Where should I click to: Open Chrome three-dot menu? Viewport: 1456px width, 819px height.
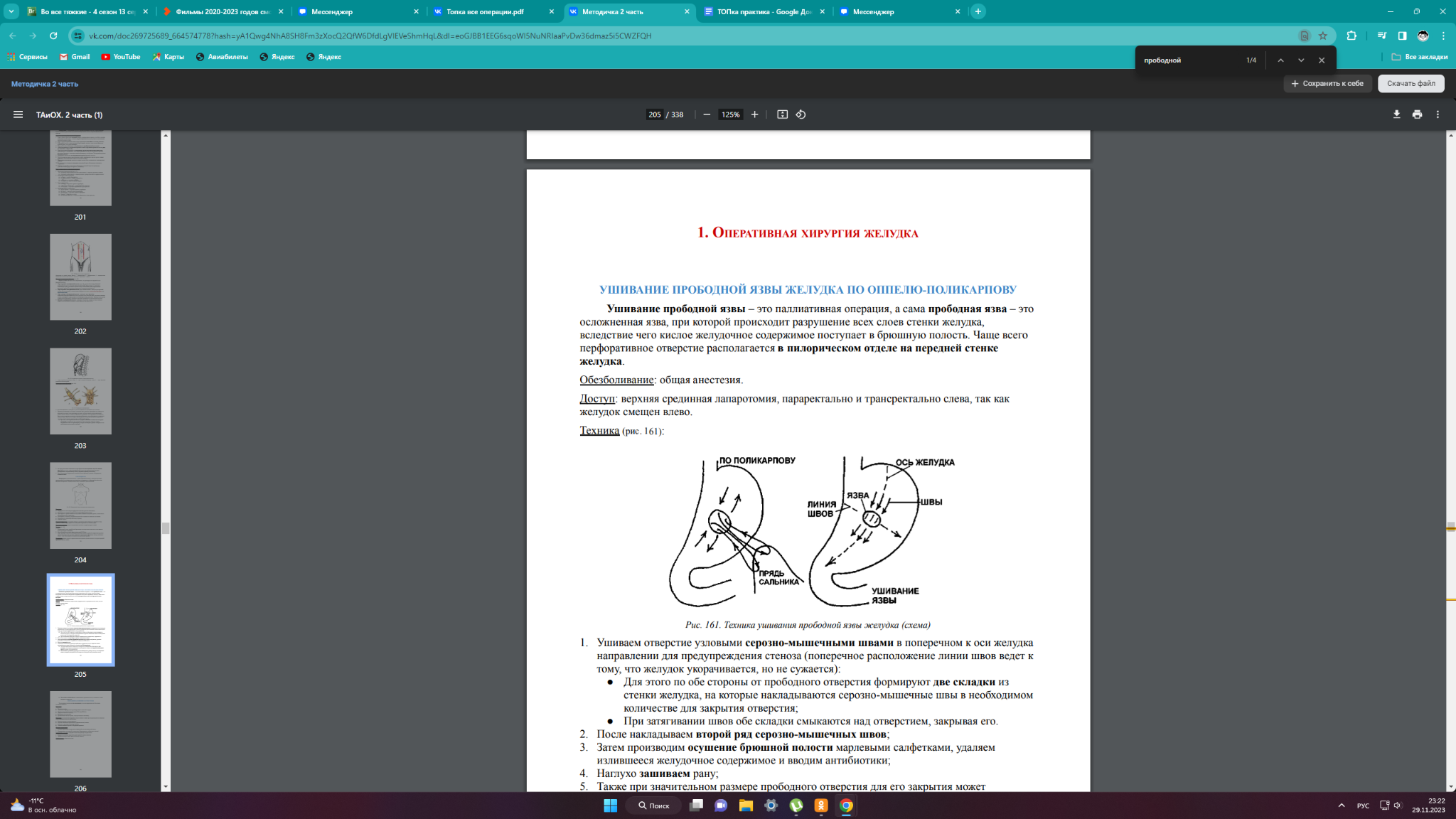(x=1443, y=36)
